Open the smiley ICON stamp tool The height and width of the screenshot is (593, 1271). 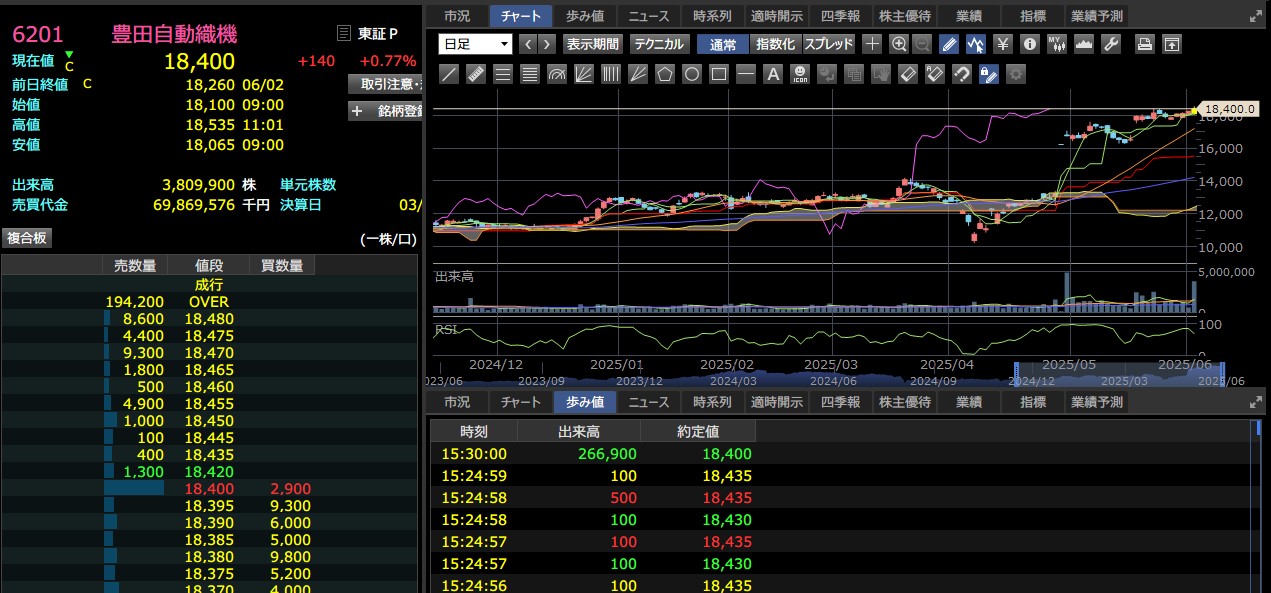[800, 74]
